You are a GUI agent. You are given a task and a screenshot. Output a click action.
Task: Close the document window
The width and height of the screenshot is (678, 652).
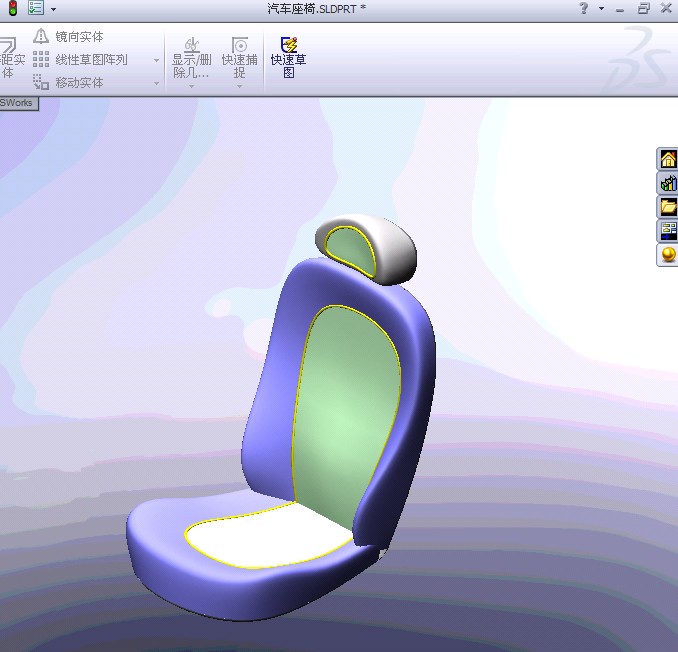(x=666, y=8)
